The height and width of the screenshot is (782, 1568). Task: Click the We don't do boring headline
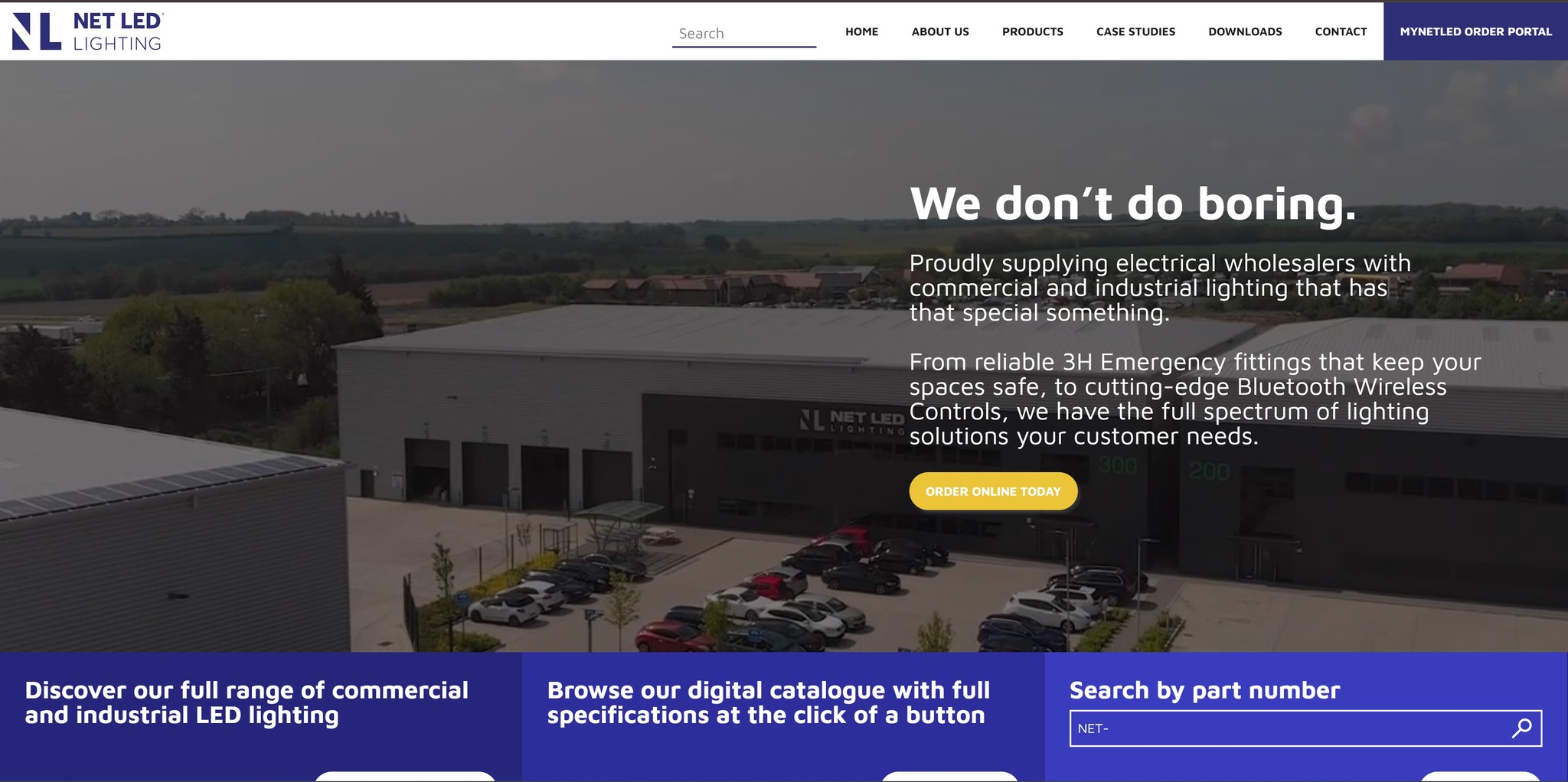(1132, 204)
